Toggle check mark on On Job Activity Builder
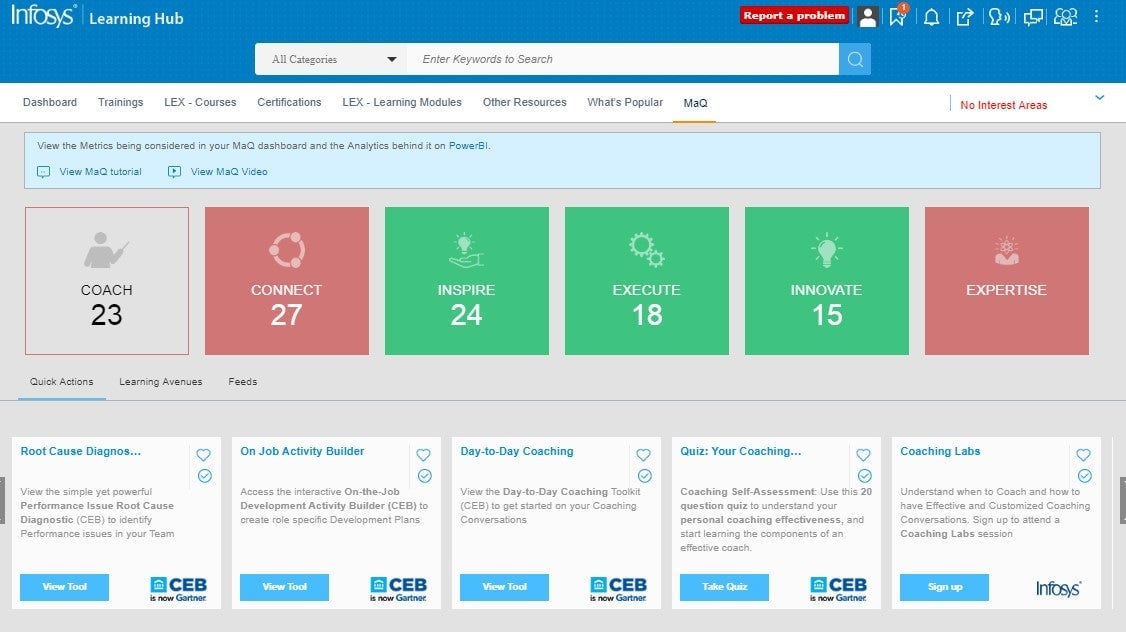 (x=424, y=476)
